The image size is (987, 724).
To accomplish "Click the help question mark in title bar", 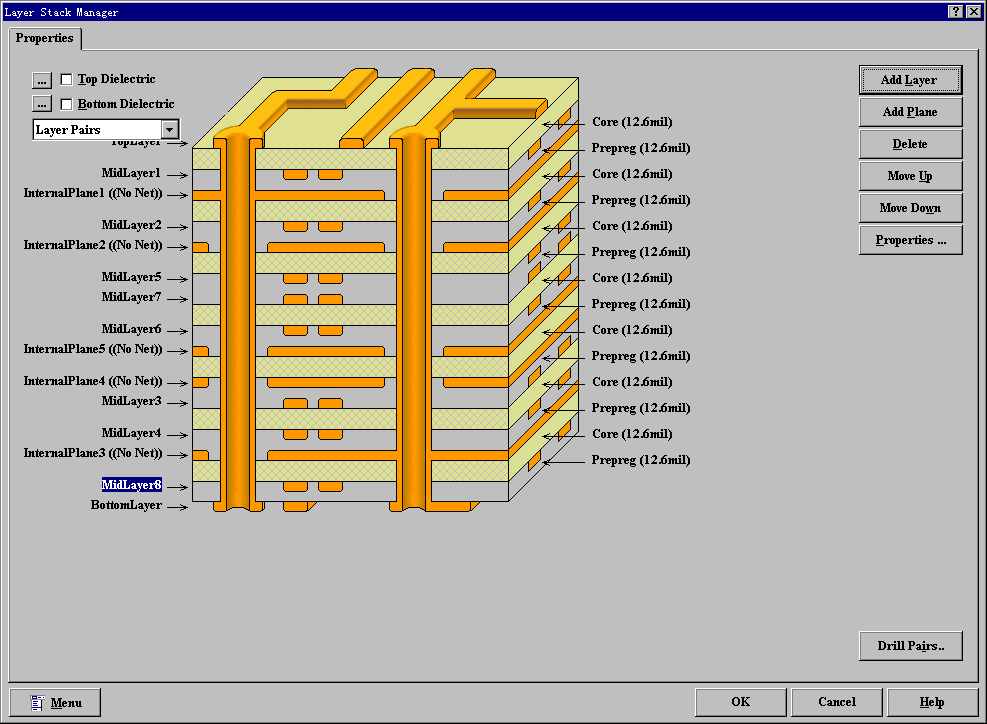I will (955, 11).
